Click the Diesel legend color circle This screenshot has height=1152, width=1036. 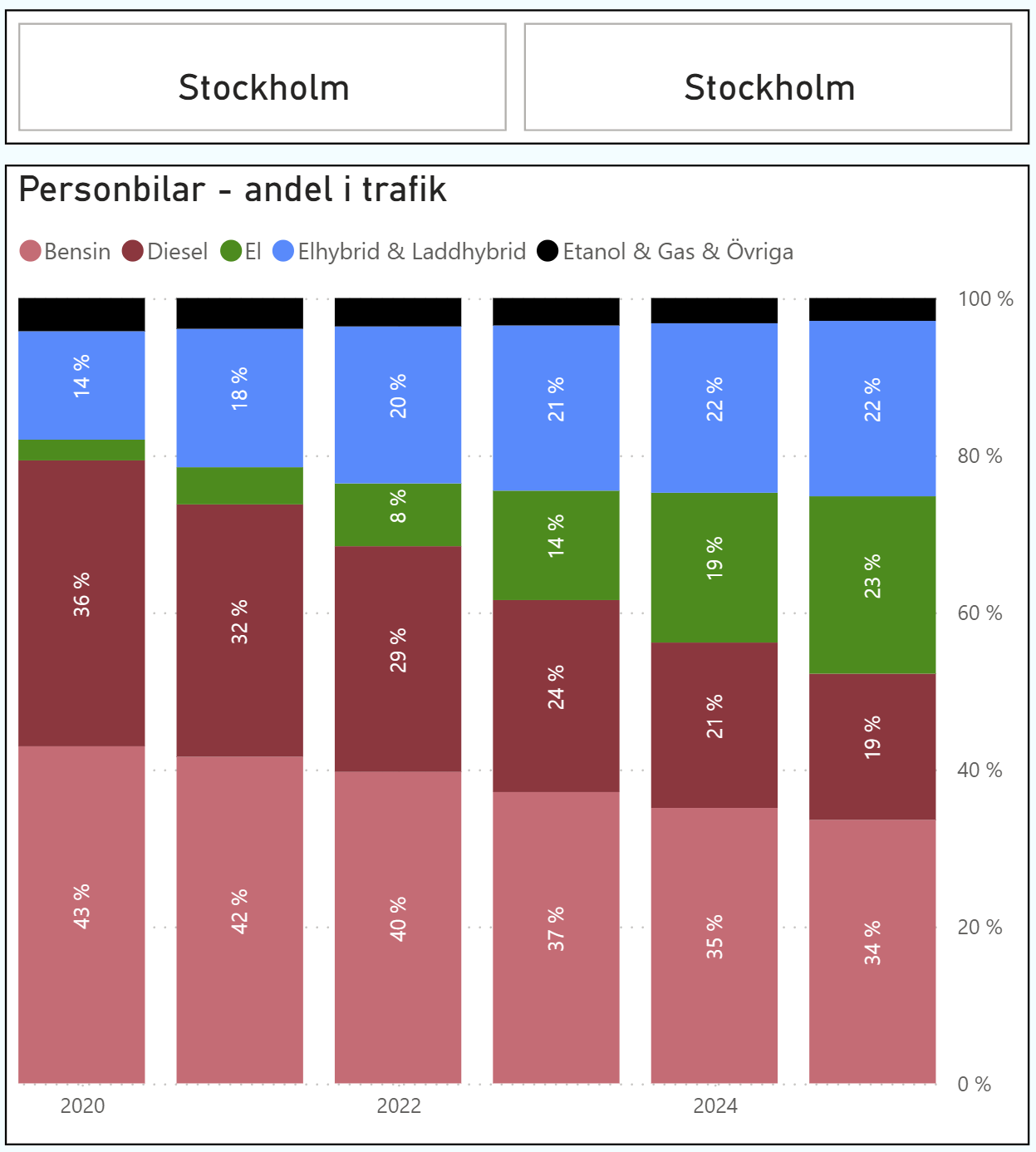pyautogui.click(x=133, y=251)
